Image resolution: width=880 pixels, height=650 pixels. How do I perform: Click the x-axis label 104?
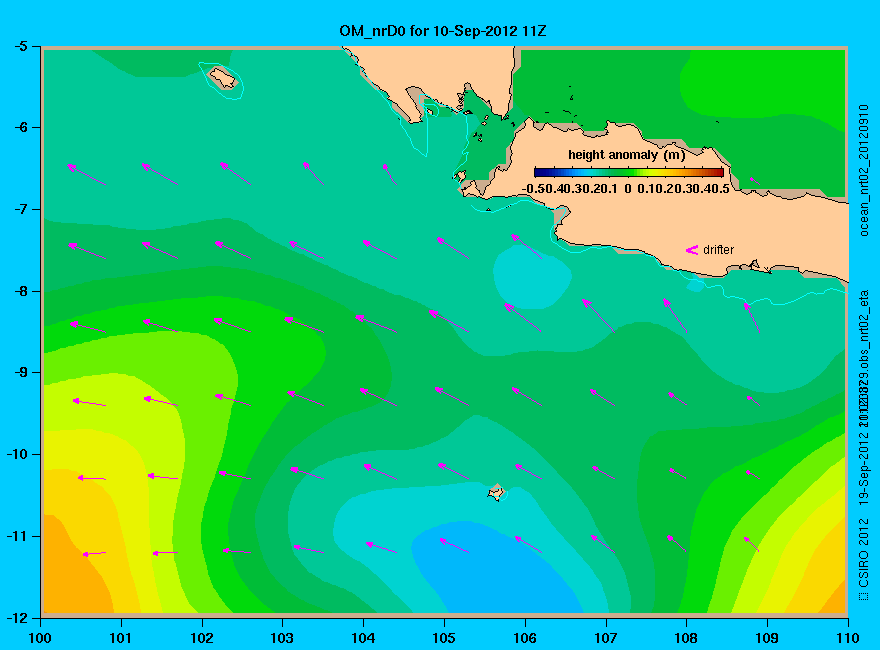[x=363, y=638]
